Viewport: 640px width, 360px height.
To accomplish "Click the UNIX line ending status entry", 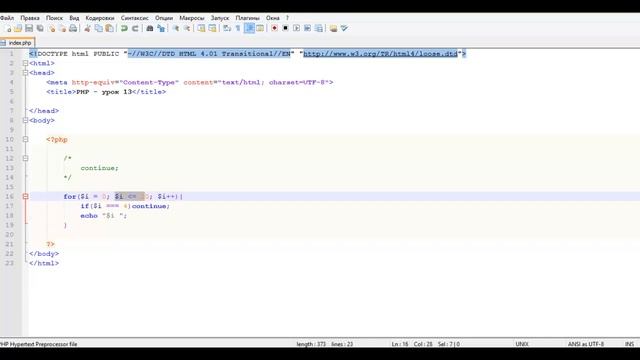I will coord(522,344).
